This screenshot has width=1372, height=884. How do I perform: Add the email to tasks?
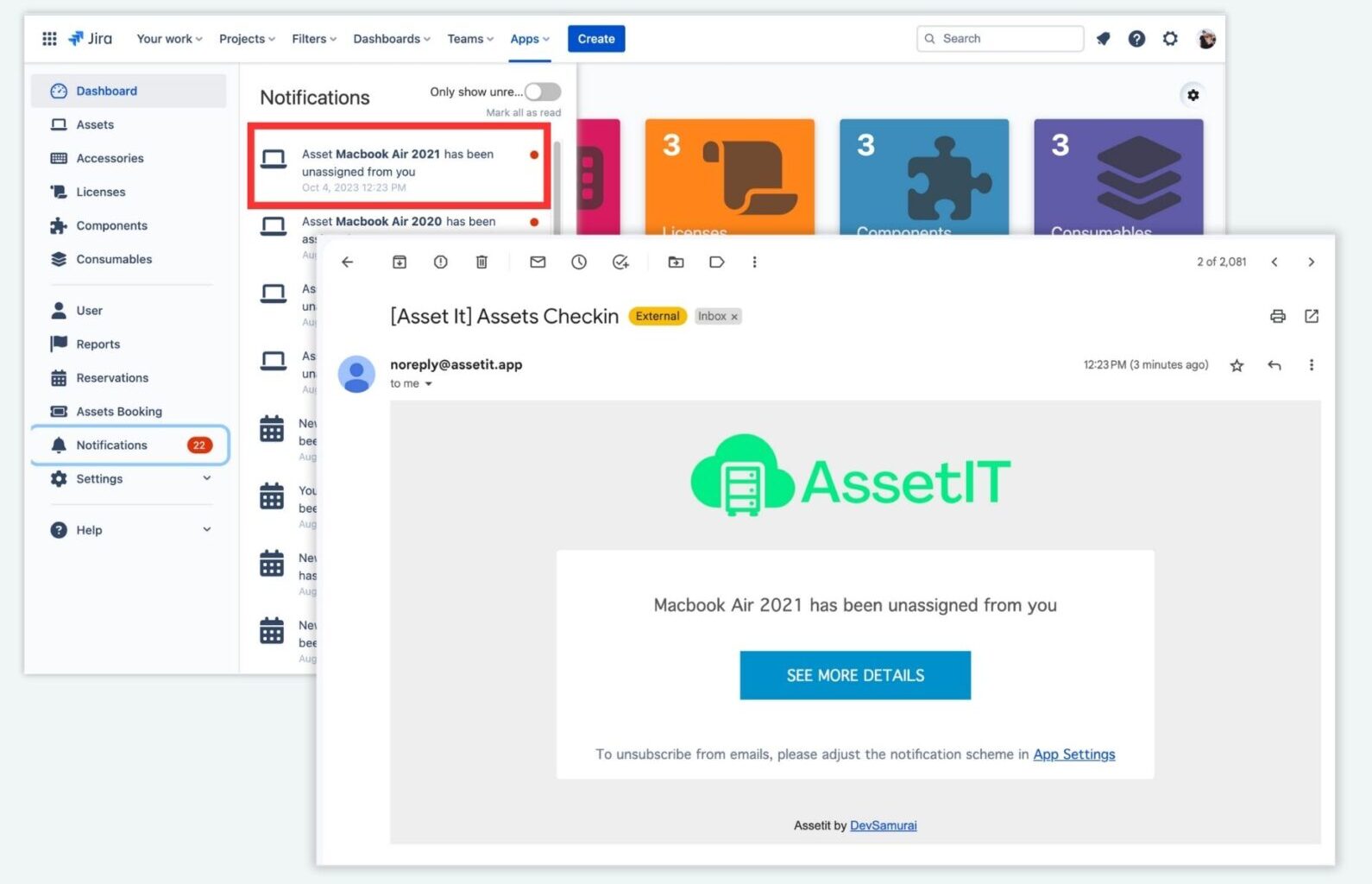pyautogui.click(x=620, y=262)
